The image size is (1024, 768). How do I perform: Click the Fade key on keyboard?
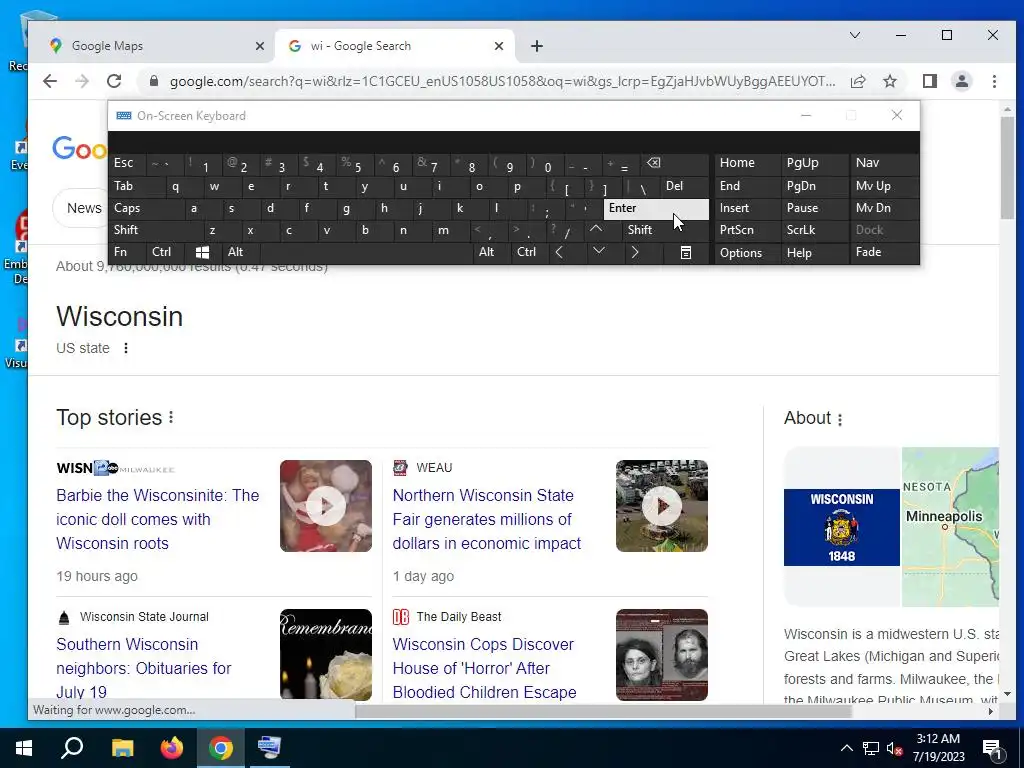coord(884,252)
